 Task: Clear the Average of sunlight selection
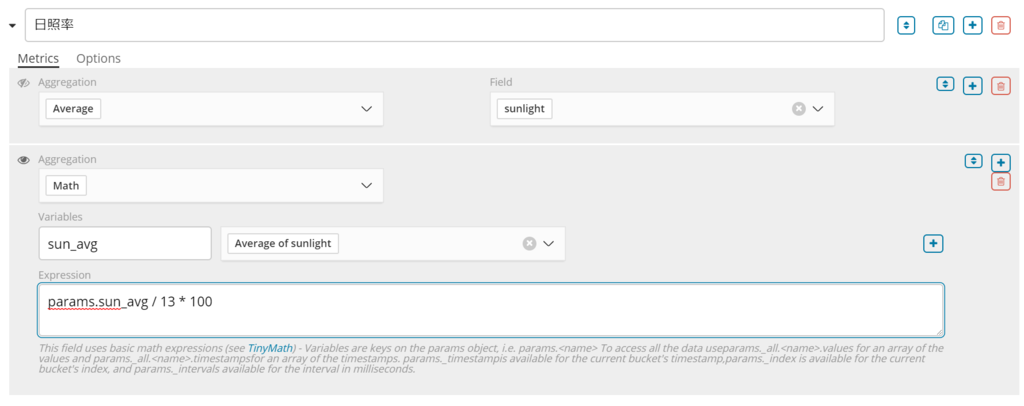(530, 243)
